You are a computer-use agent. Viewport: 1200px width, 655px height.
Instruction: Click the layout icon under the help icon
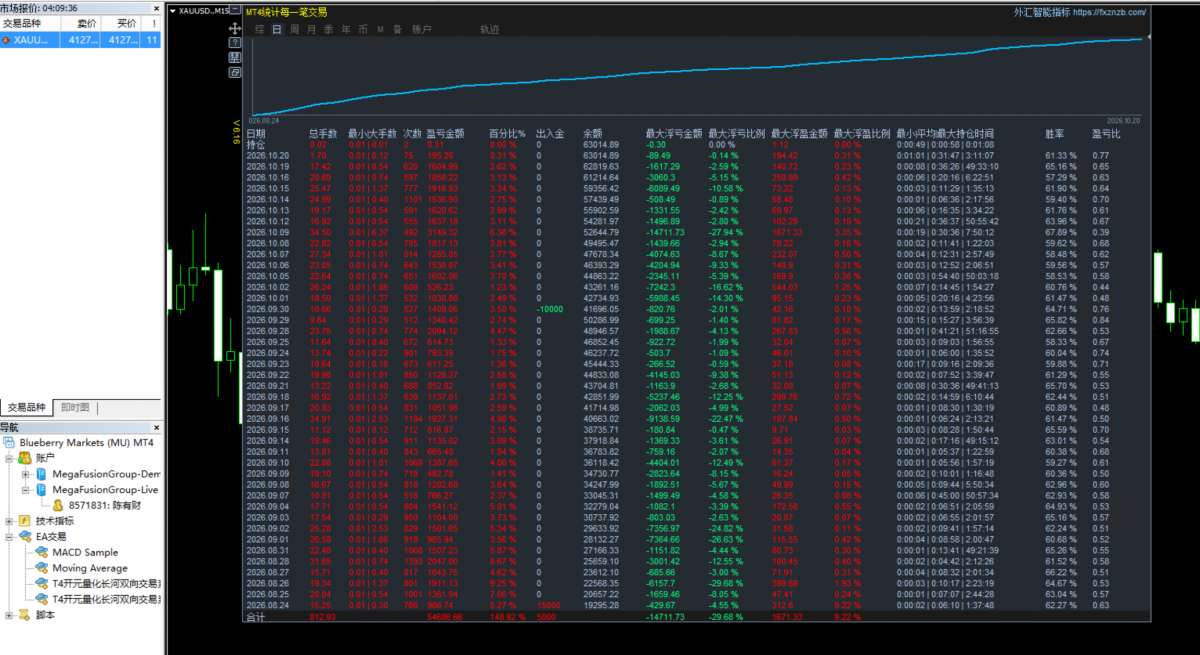tap(235, 58)
